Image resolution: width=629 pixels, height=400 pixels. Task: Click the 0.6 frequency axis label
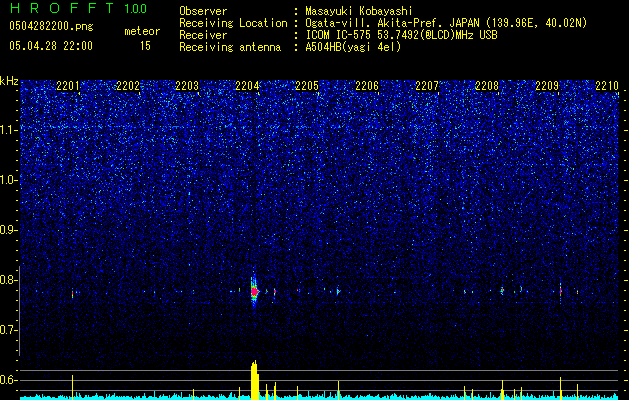9,380
